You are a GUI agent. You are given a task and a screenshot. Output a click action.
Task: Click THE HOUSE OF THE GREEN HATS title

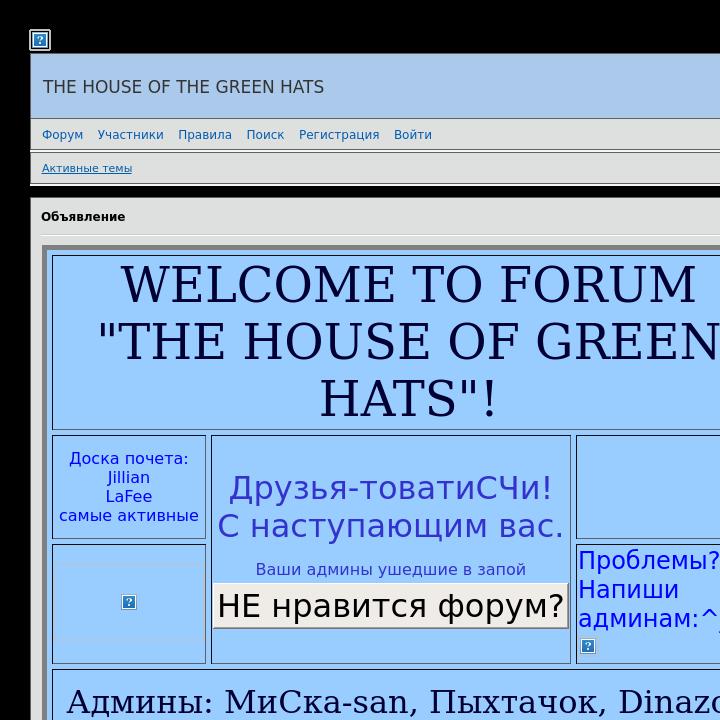183,87
